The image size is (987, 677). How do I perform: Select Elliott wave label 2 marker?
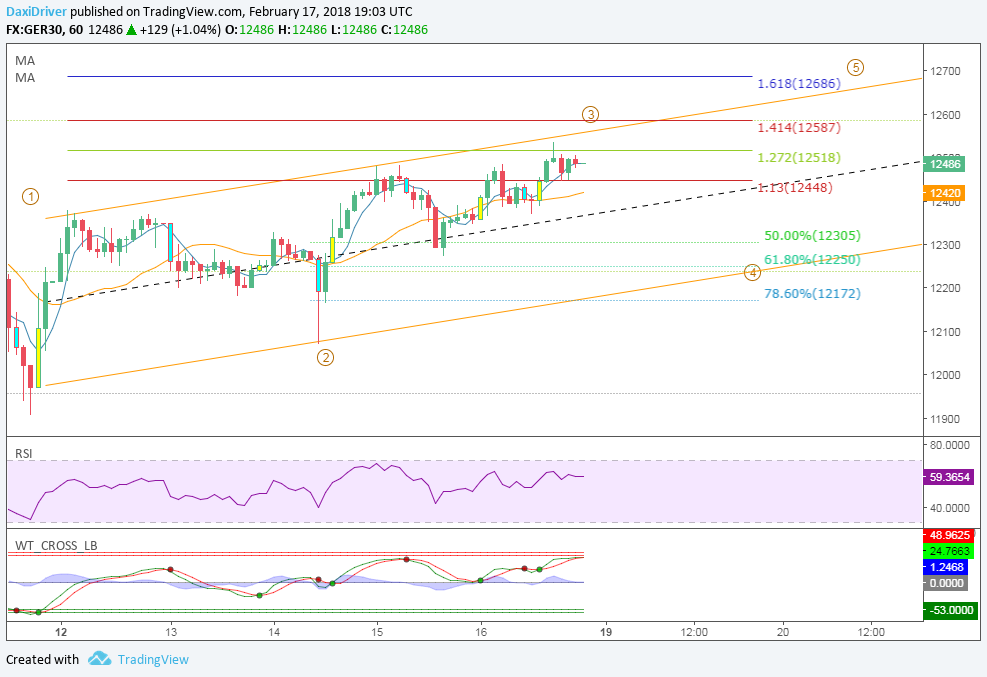pyautogui.click(x=325, y=357)
